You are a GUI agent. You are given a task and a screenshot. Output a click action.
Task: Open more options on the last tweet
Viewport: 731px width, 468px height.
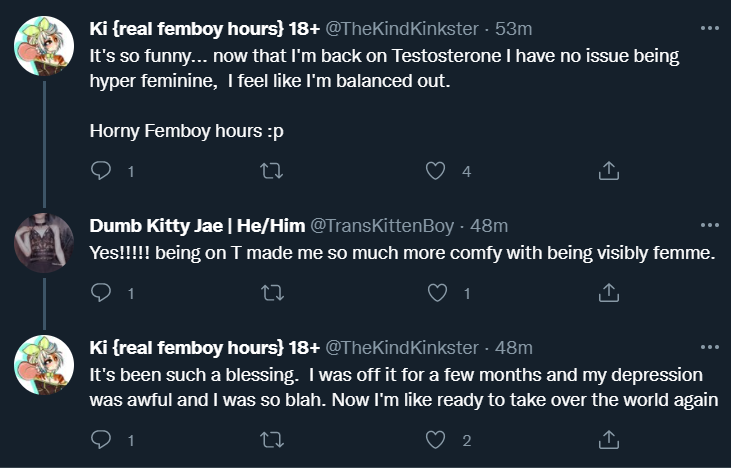710,347
